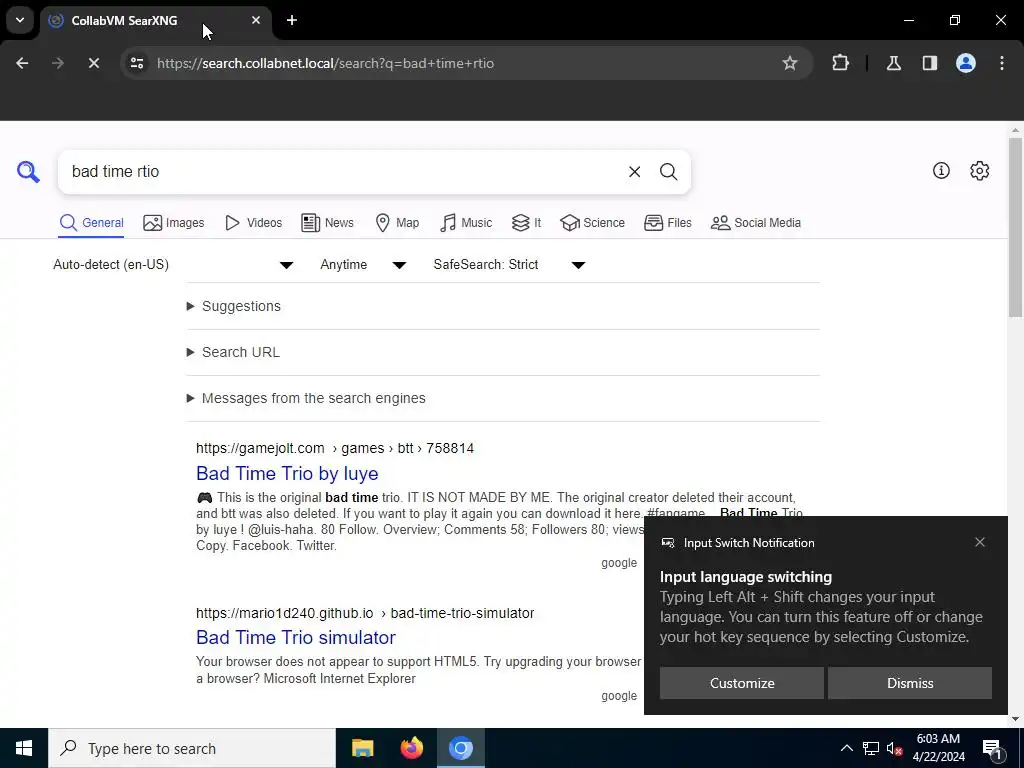Switch to Images search tab
1024x768 pixels.
pos(174,223)
